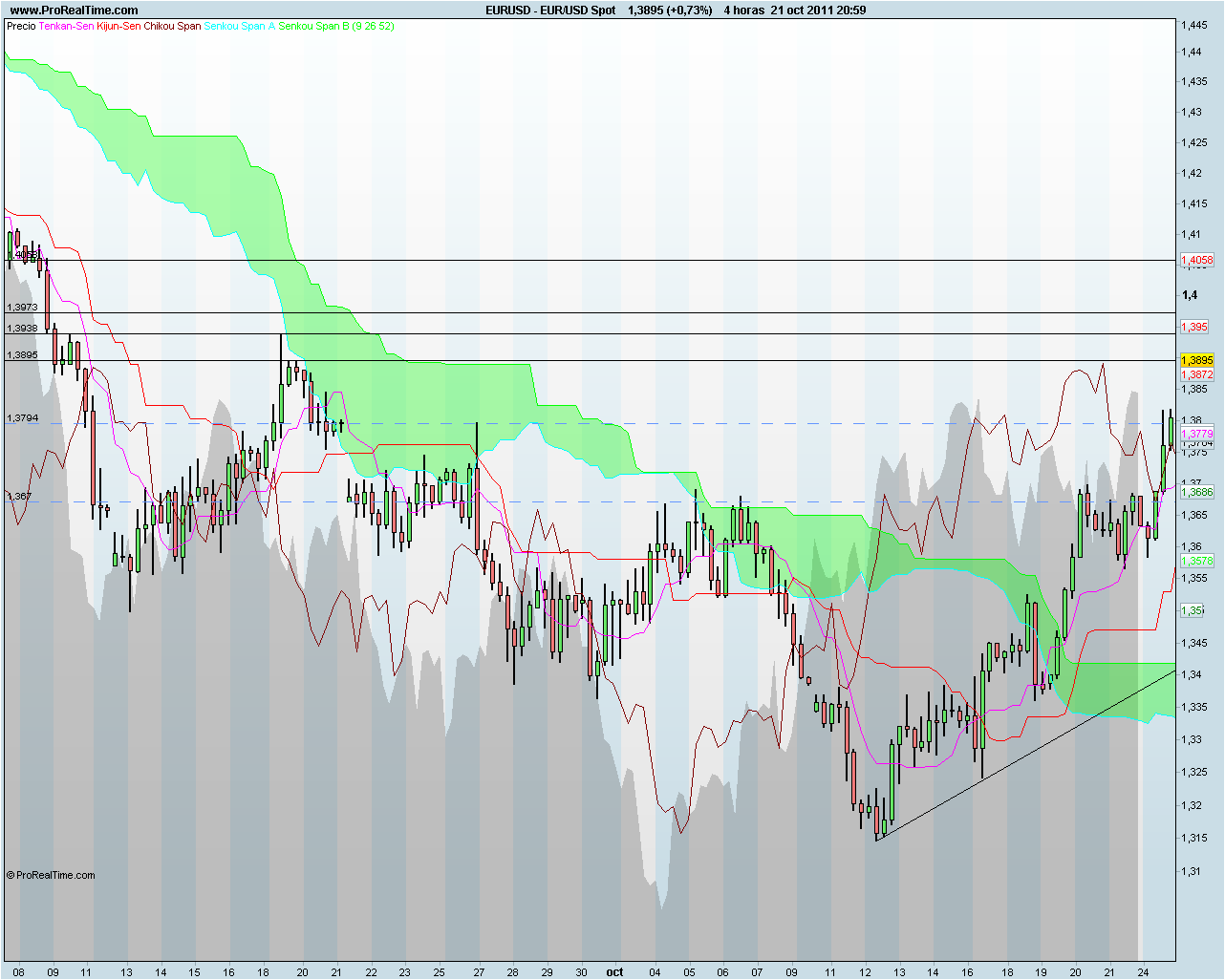1225x980 pixels.
Task: Click the green 1,3578 axis label
Action: click(x=1196, y=563)
